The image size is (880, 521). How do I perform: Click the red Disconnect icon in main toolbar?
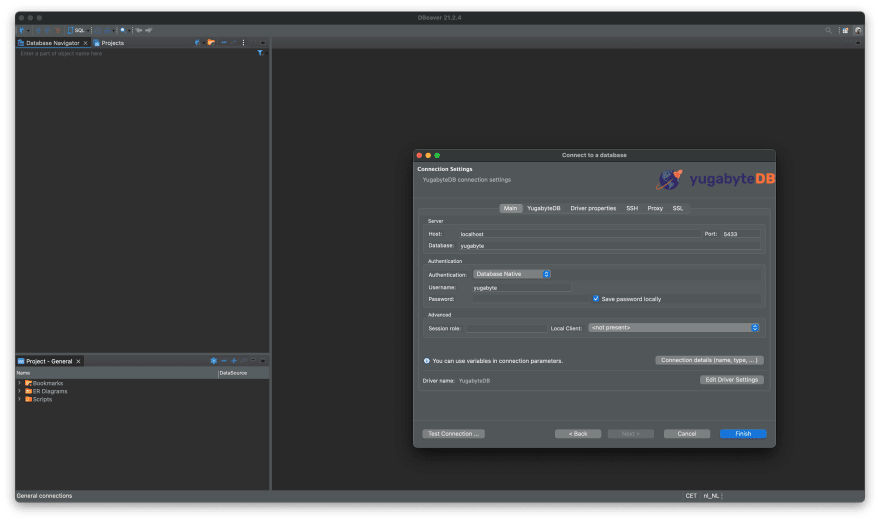click(58, 30)
